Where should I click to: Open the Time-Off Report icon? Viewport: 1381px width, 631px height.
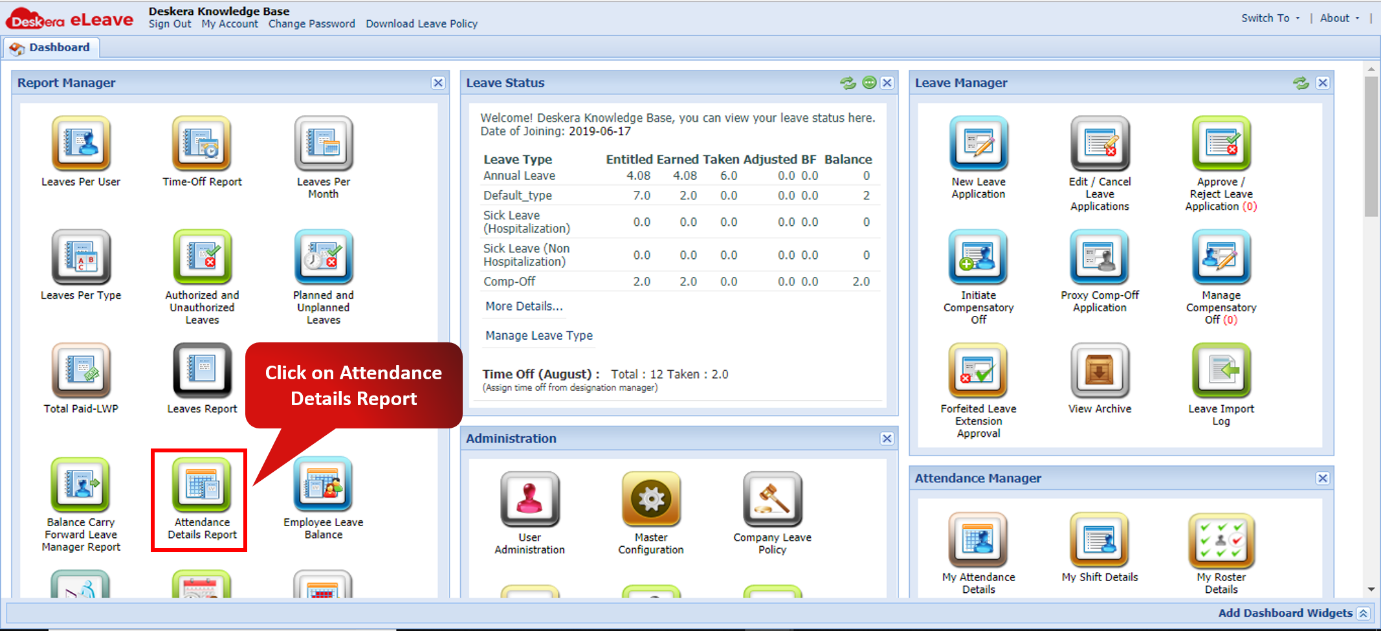(x=202, y=145)
